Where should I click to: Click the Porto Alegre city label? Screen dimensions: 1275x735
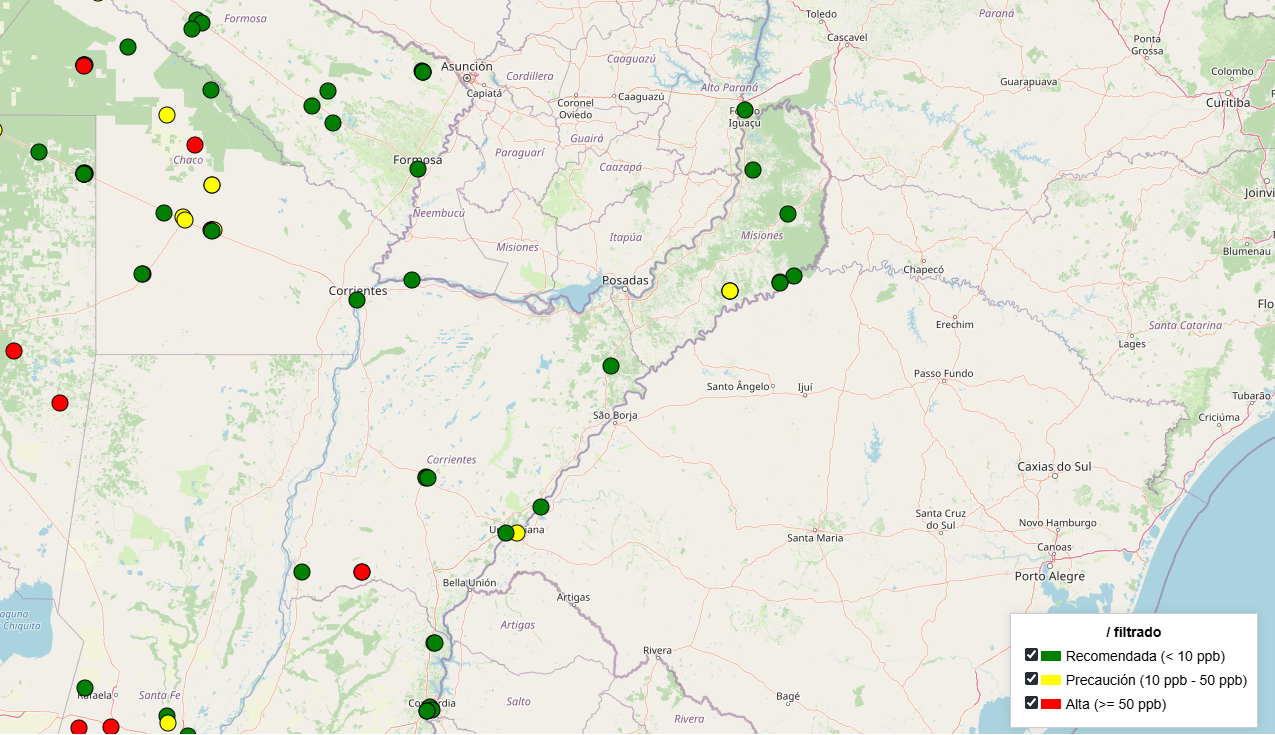1049,576
